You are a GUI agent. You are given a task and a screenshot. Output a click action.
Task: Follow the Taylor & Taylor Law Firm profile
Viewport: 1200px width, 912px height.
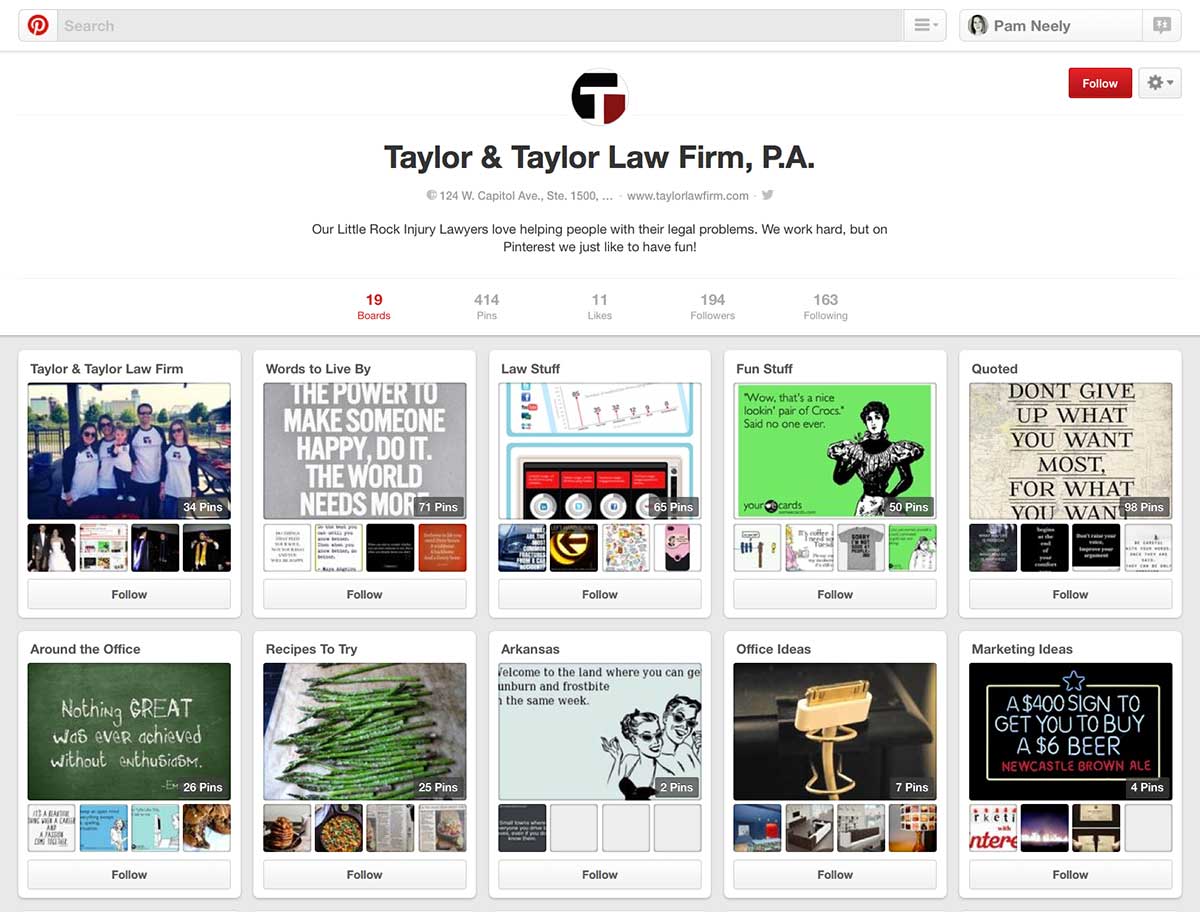pyautogui.click(x=1099, y=83)
